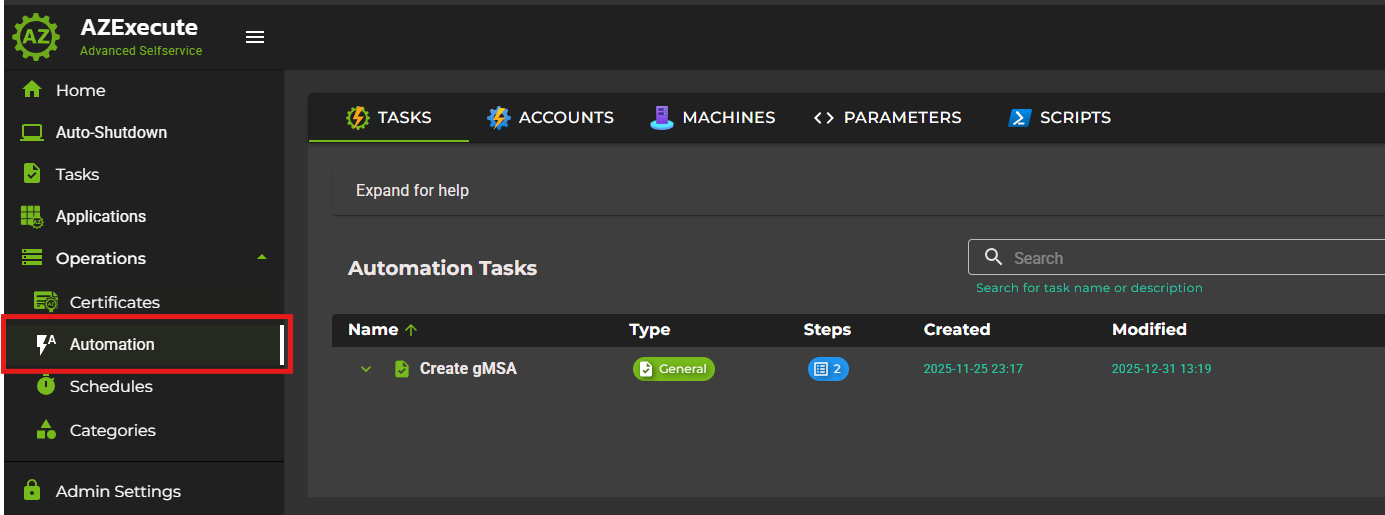
Task: Open the MACHINES tab
Action: coord(713,117)
